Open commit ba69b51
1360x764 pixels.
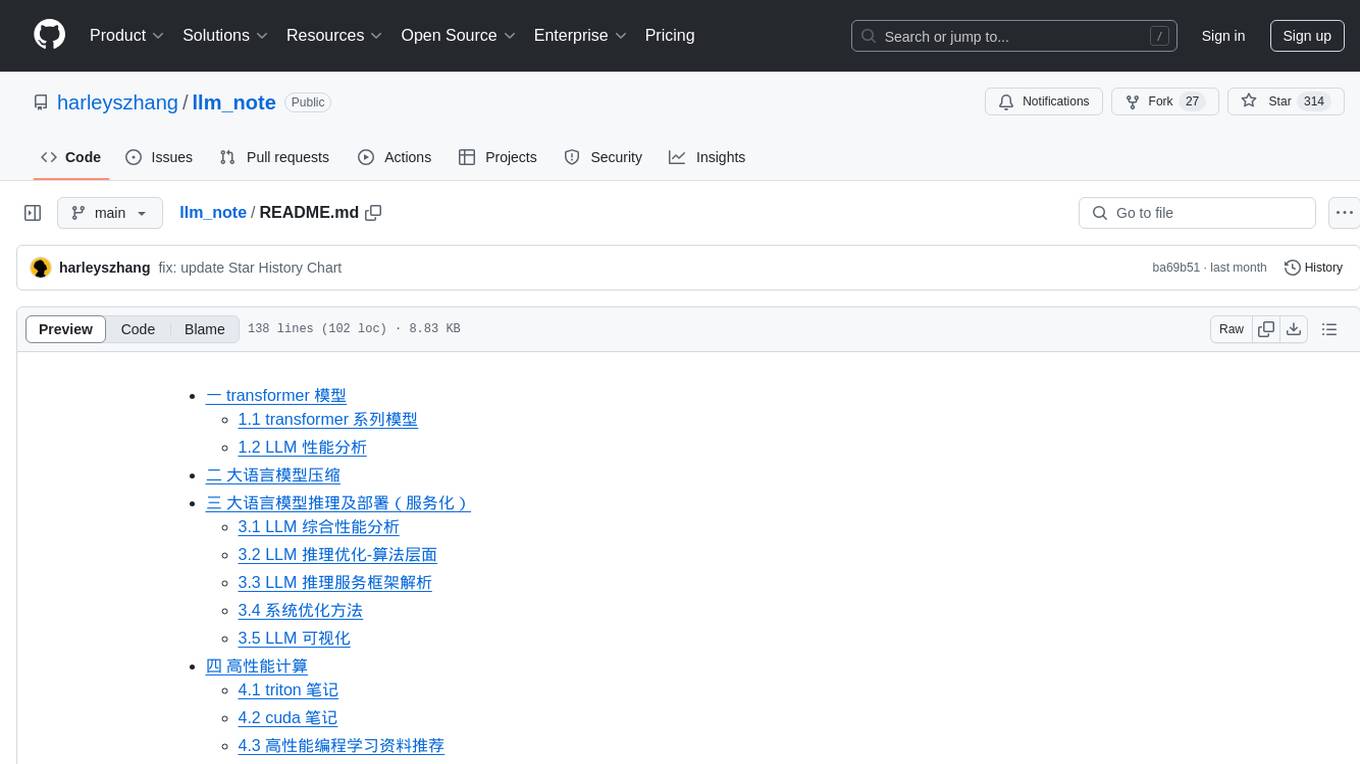1176,268
